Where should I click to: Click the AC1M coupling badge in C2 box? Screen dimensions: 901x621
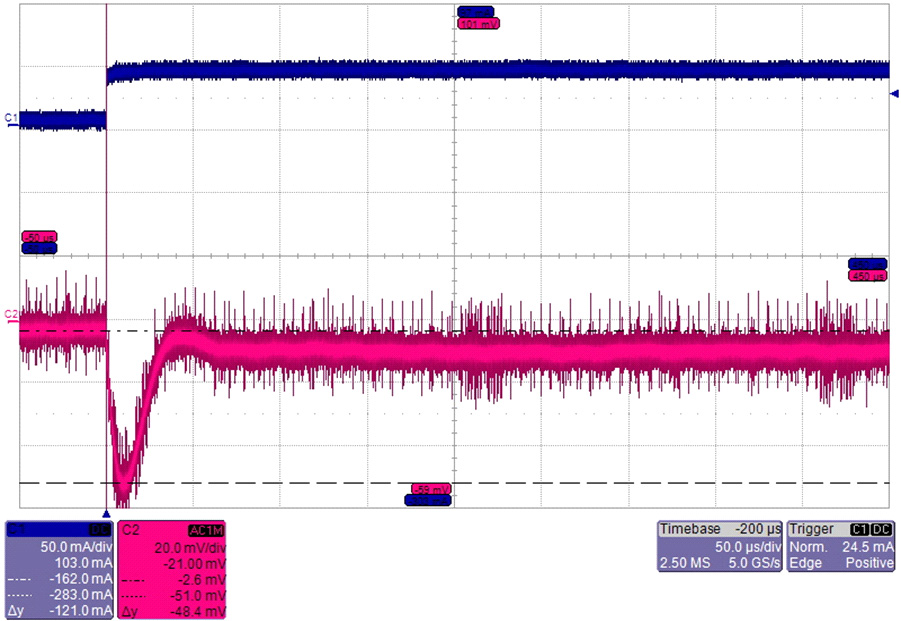205,529
